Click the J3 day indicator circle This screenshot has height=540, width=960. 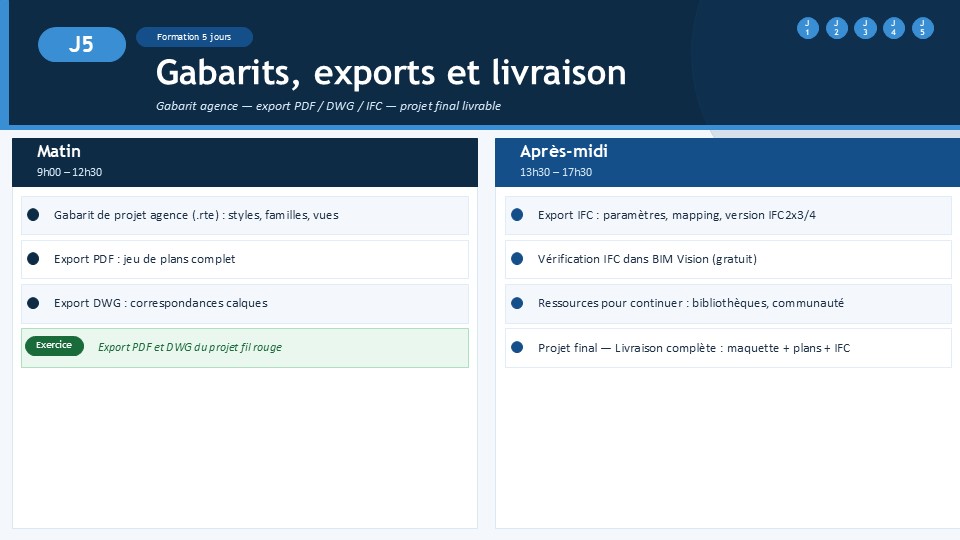[865, 28]
